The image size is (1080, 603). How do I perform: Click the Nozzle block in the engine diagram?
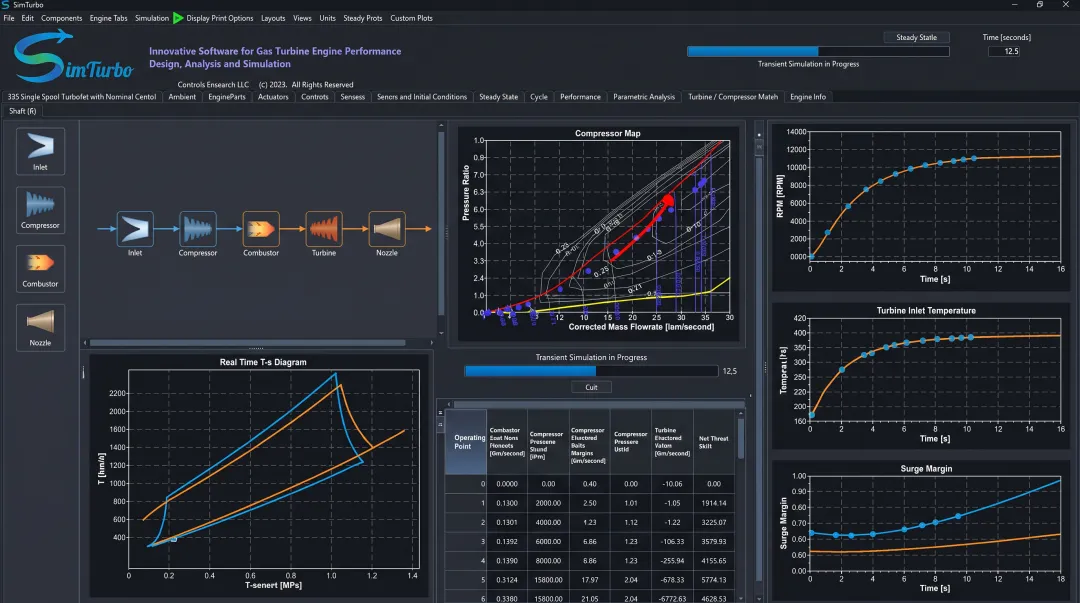pyautogui.click(x=386, y=229)
